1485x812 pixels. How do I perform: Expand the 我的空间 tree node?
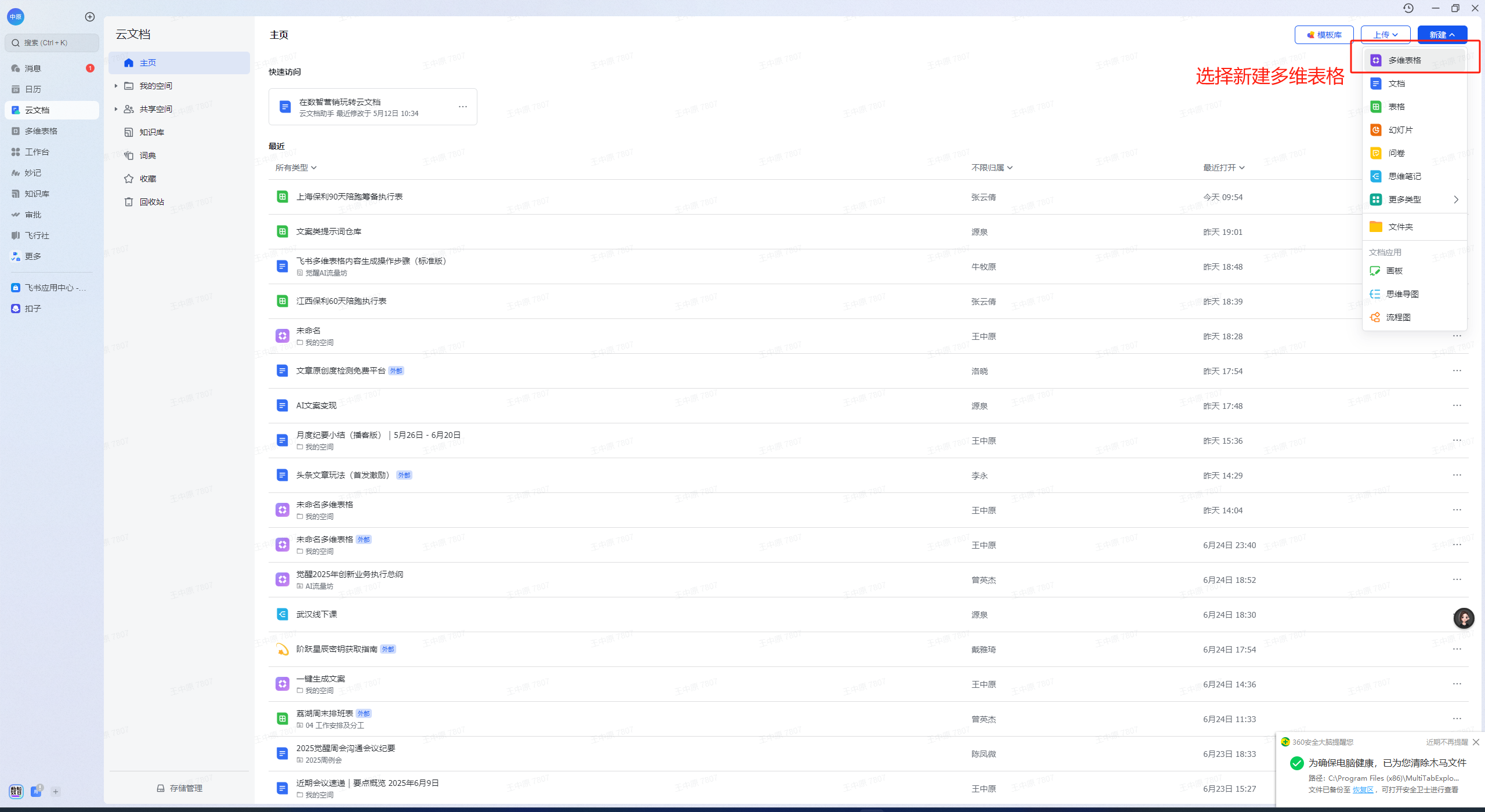click(116, 86)
